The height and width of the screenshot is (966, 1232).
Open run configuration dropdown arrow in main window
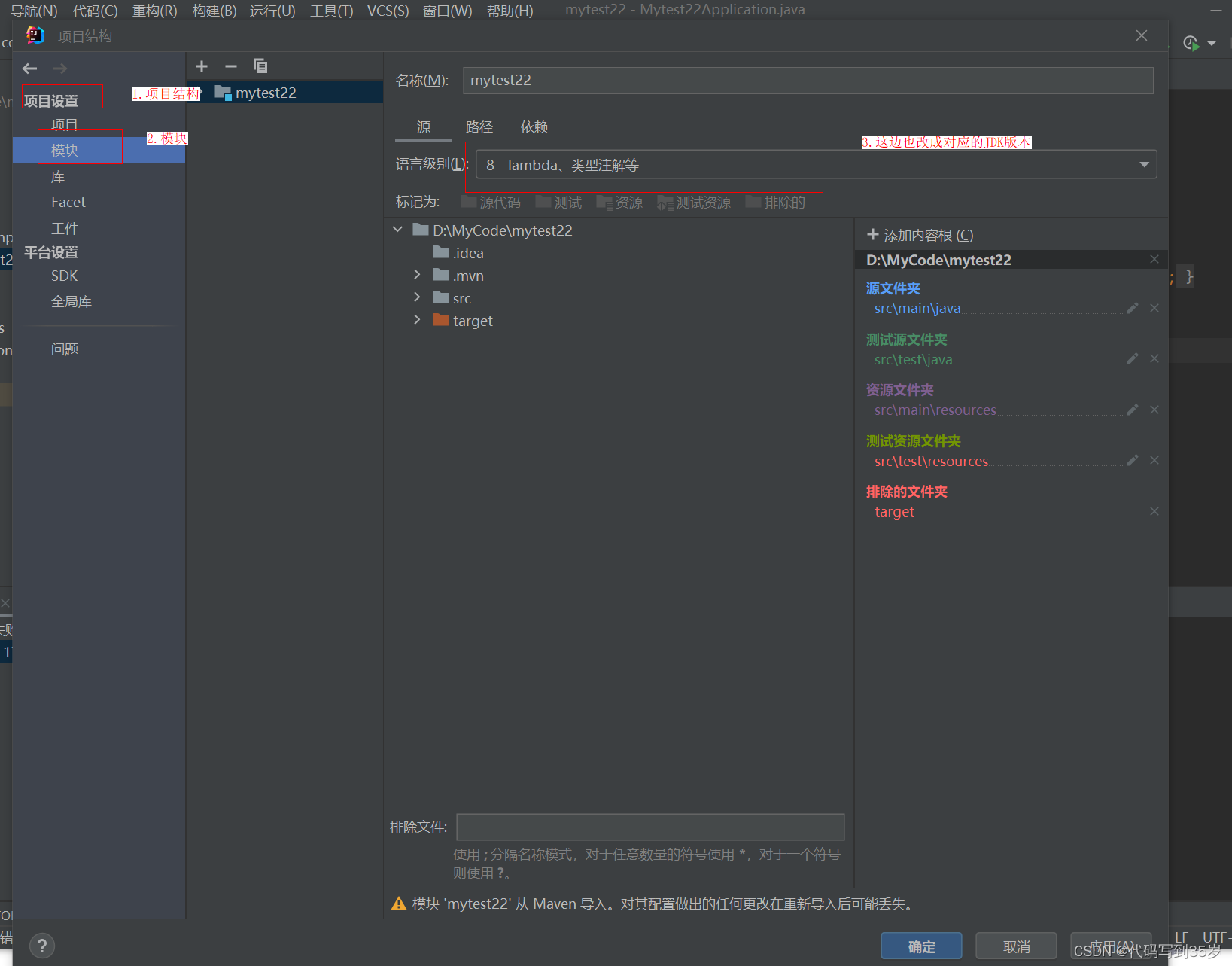[x=1212, y=44]
